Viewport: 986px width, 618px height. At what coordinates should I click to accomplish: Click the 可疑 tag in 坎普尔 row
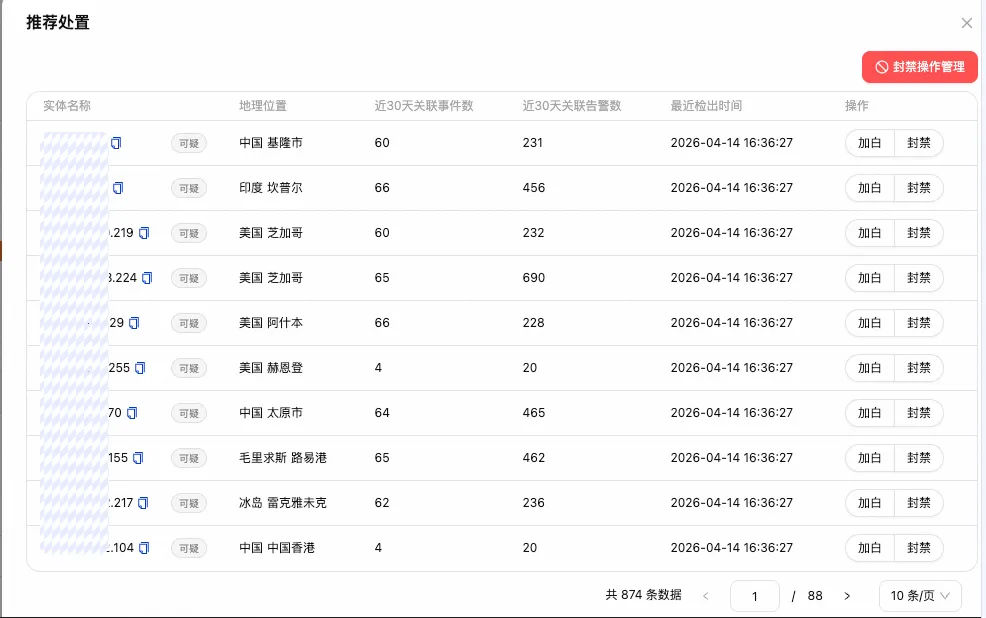tap(189, 188)
